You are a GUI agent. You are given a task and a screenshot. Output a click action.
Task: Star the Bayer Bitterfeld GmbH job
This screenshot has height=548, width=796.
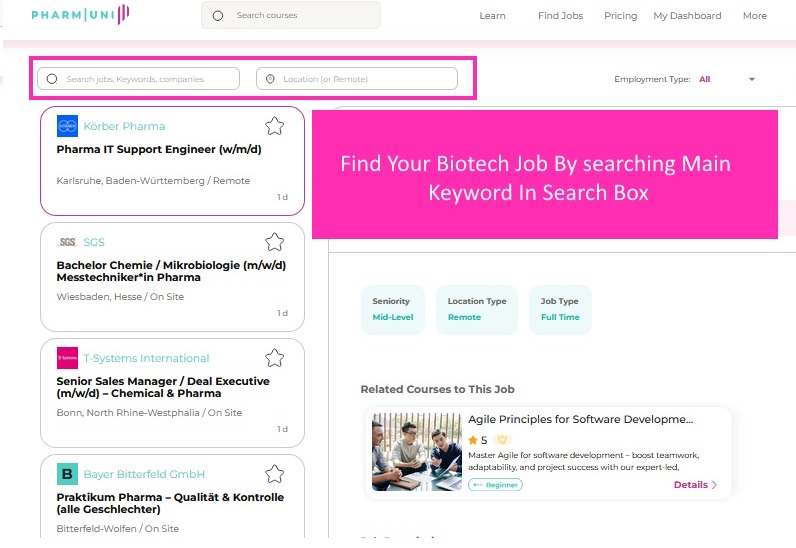coord(275,474)
